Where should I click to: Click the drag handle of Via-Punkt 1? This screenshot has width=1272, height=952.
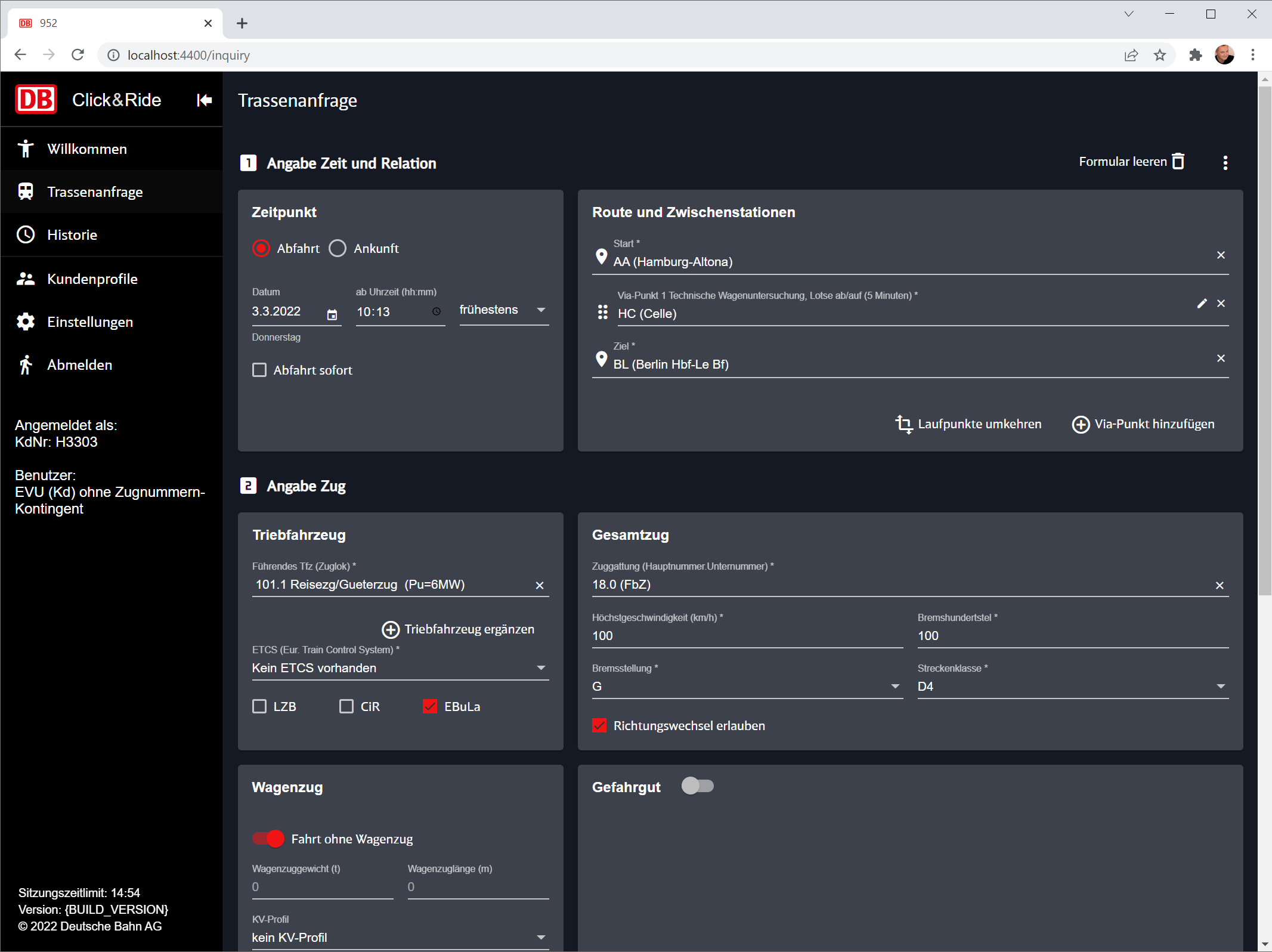602,313
